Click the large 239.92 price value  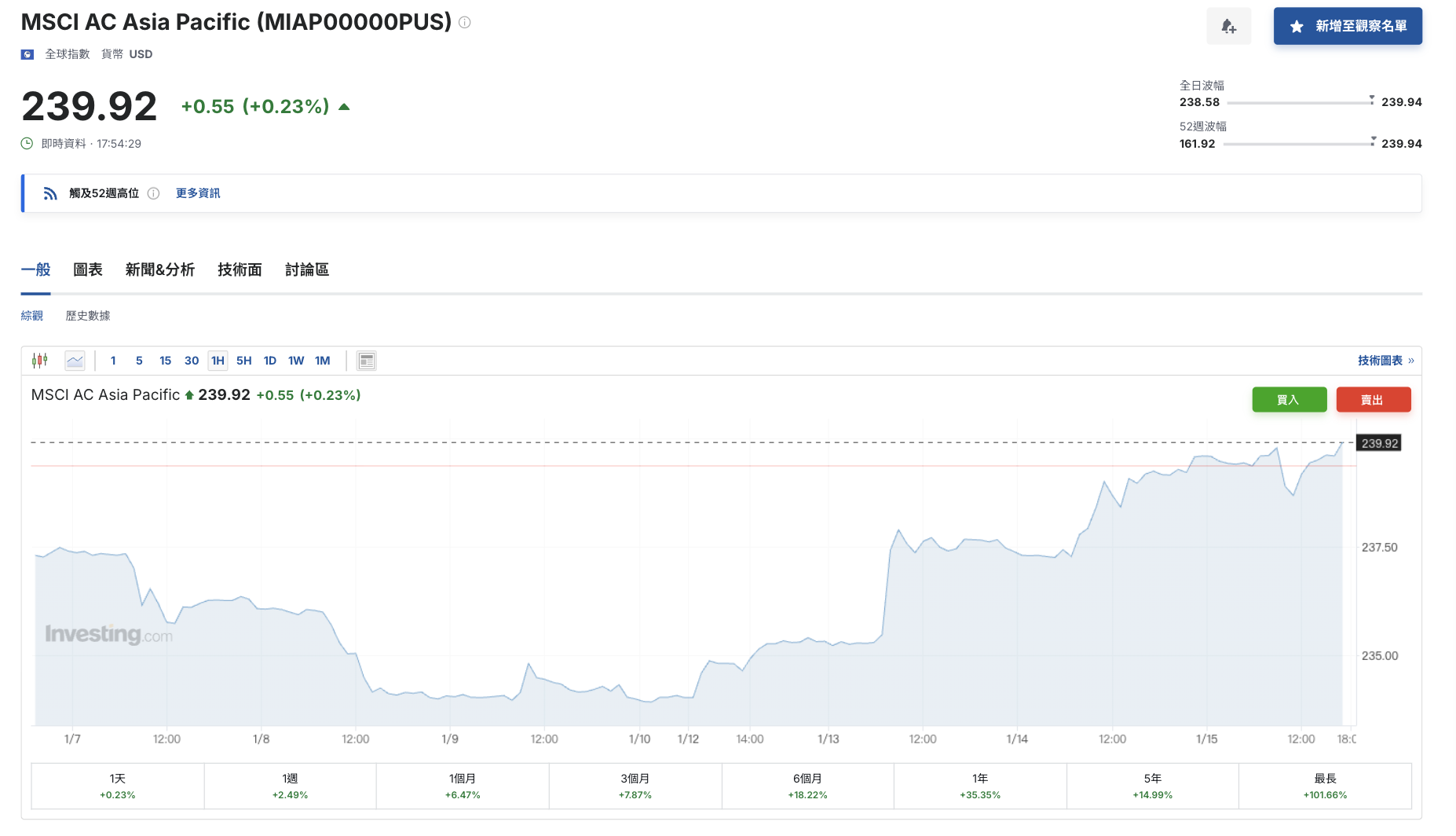click(x=90, y=106)
